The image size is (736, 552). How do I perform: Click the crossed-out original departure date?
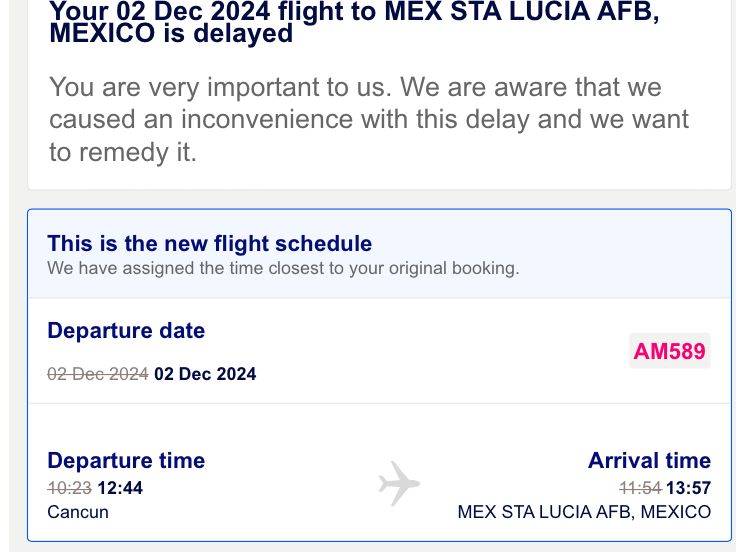pyautogui.click(x=98, y=374)
